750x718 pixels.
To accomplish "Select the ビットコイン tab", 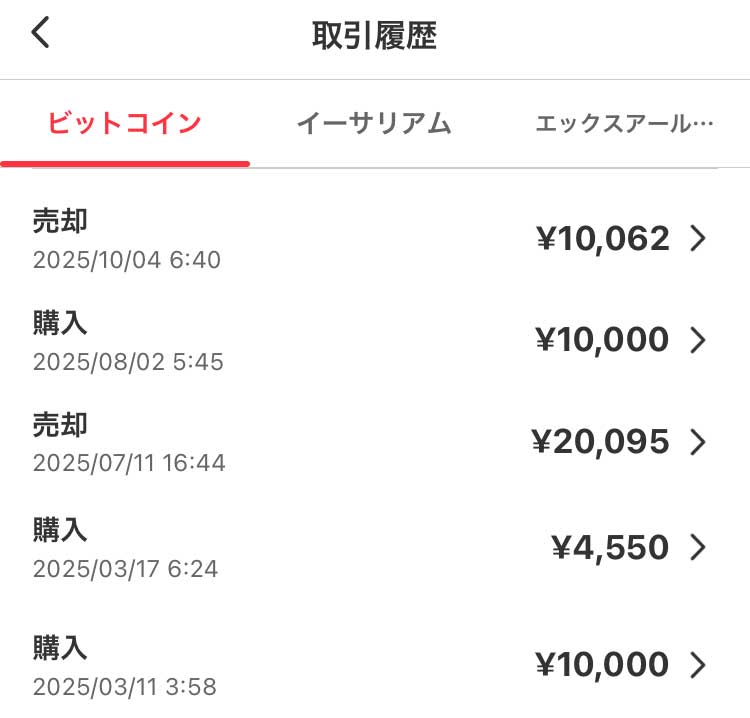I will (125, 124).
